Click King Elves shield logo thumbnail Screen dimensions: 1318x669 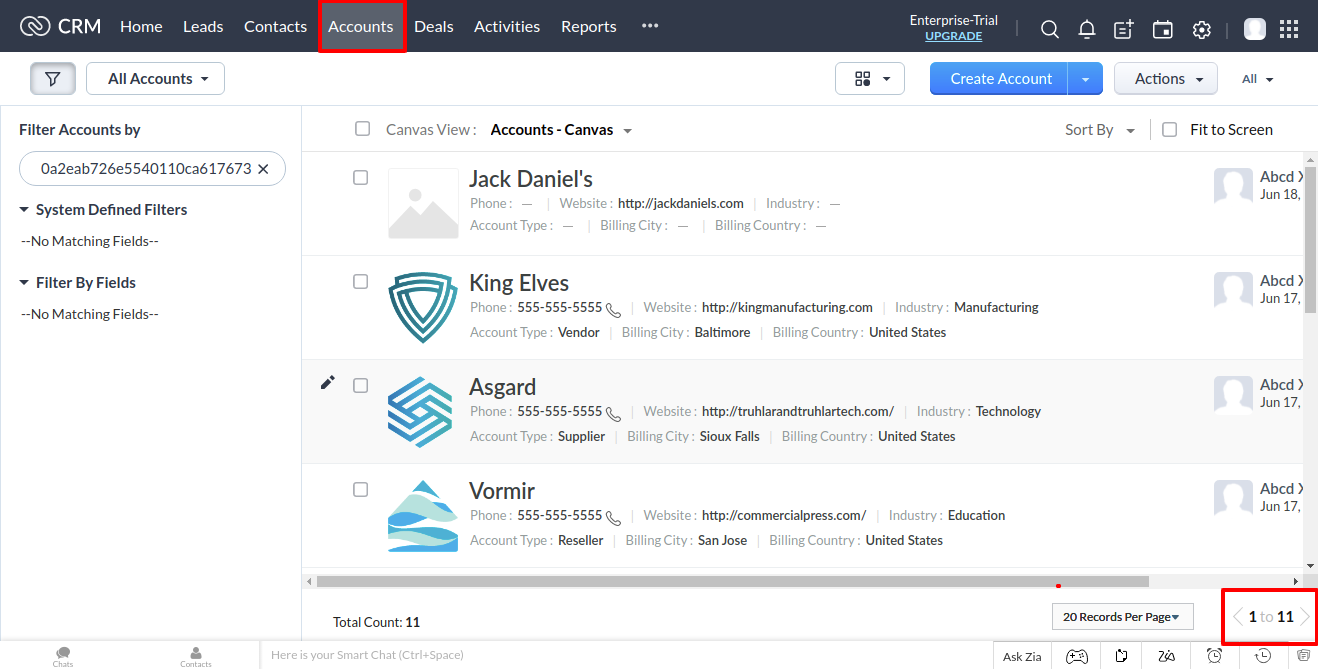tap(422, 308)
